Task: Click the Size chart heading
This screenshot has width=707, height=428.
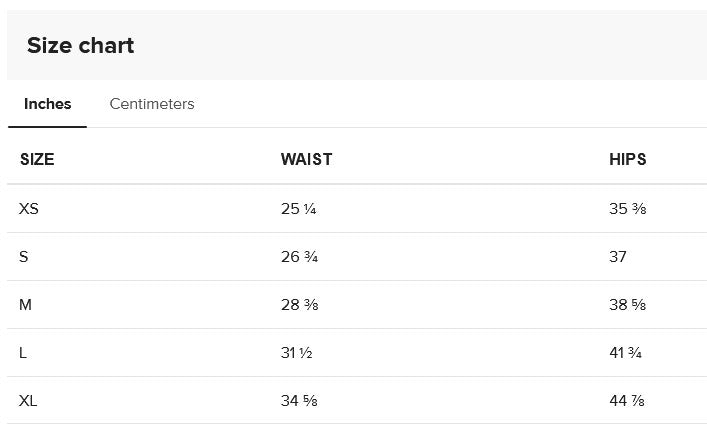Action: 80,45
